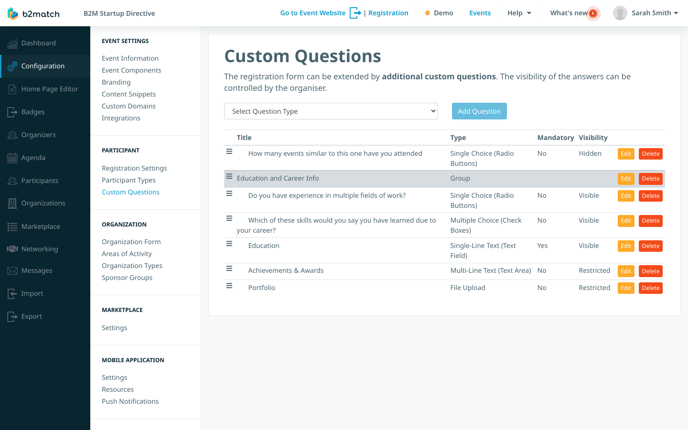This screenshot has width=688, height=430.
Task: Click the Demo status indicator
Action: (439, 13)
